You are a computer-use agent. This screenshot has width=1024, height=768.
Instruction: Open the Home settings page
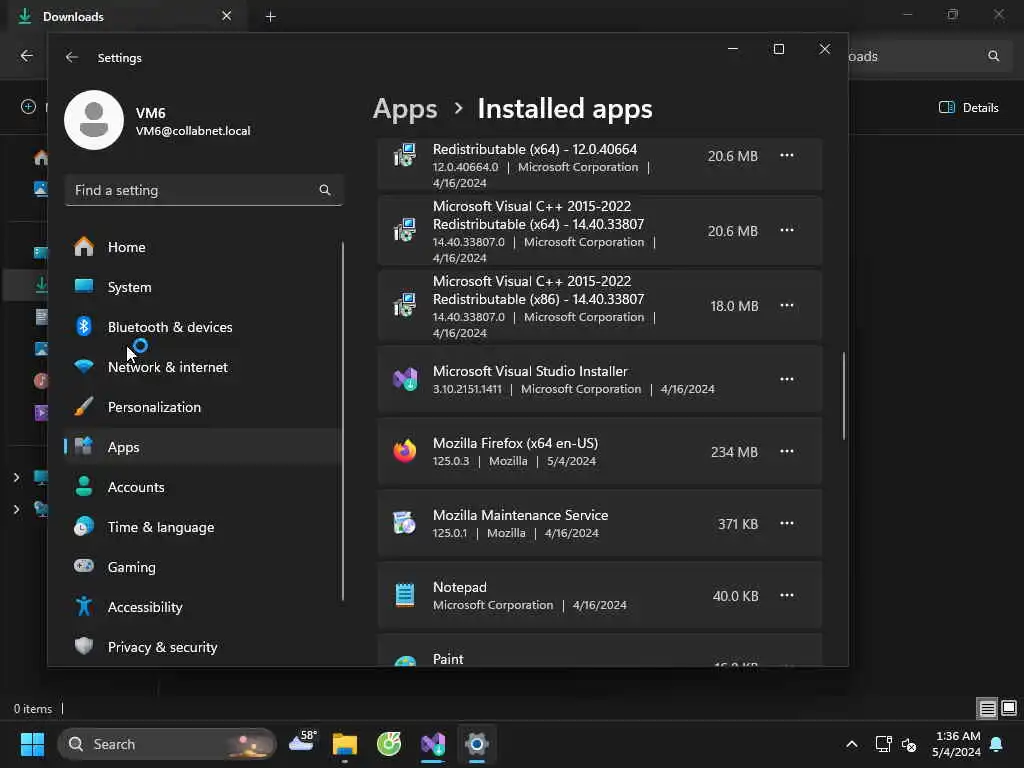[203, 247]
